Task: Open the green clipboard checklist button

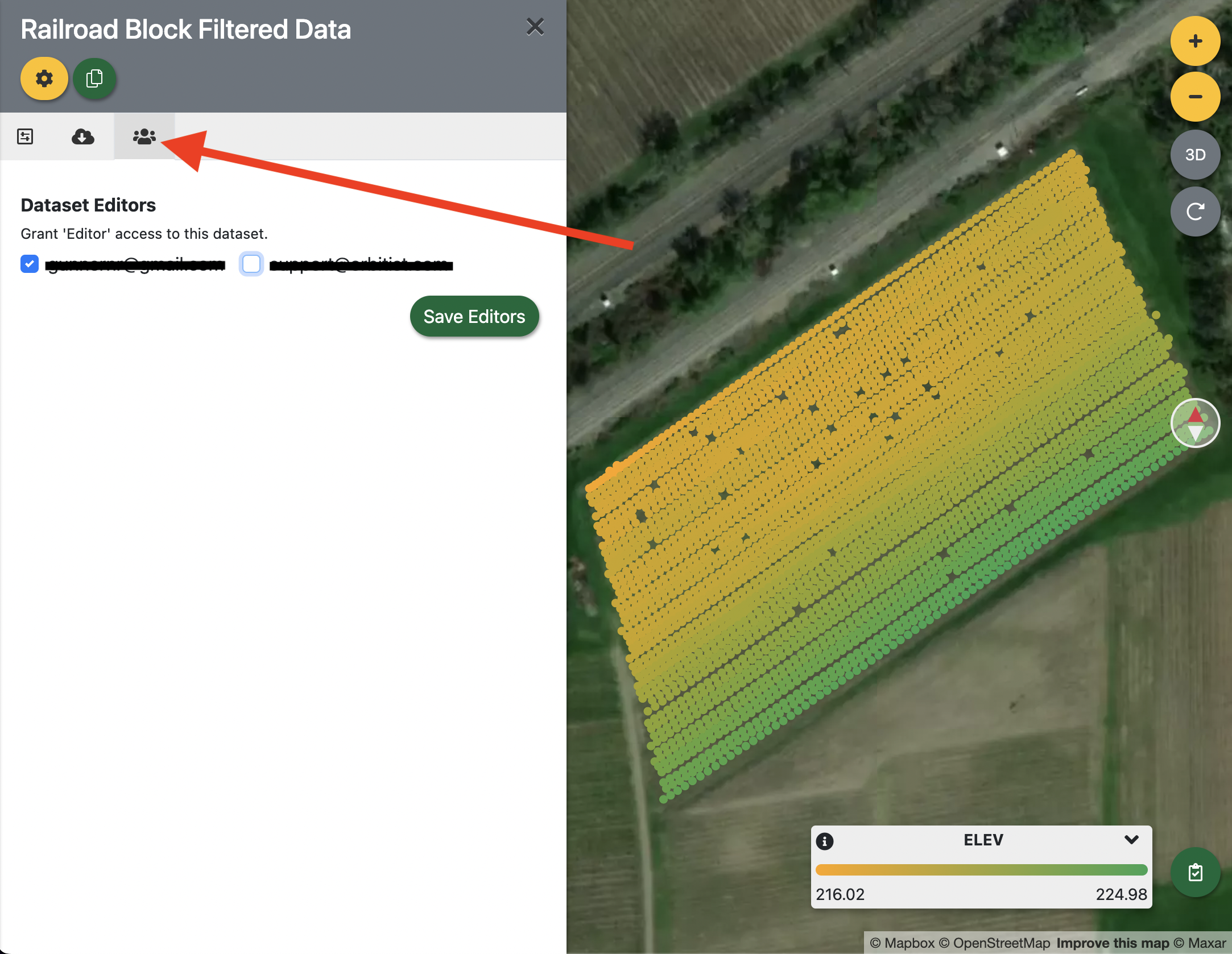Action: (1195, 872)
